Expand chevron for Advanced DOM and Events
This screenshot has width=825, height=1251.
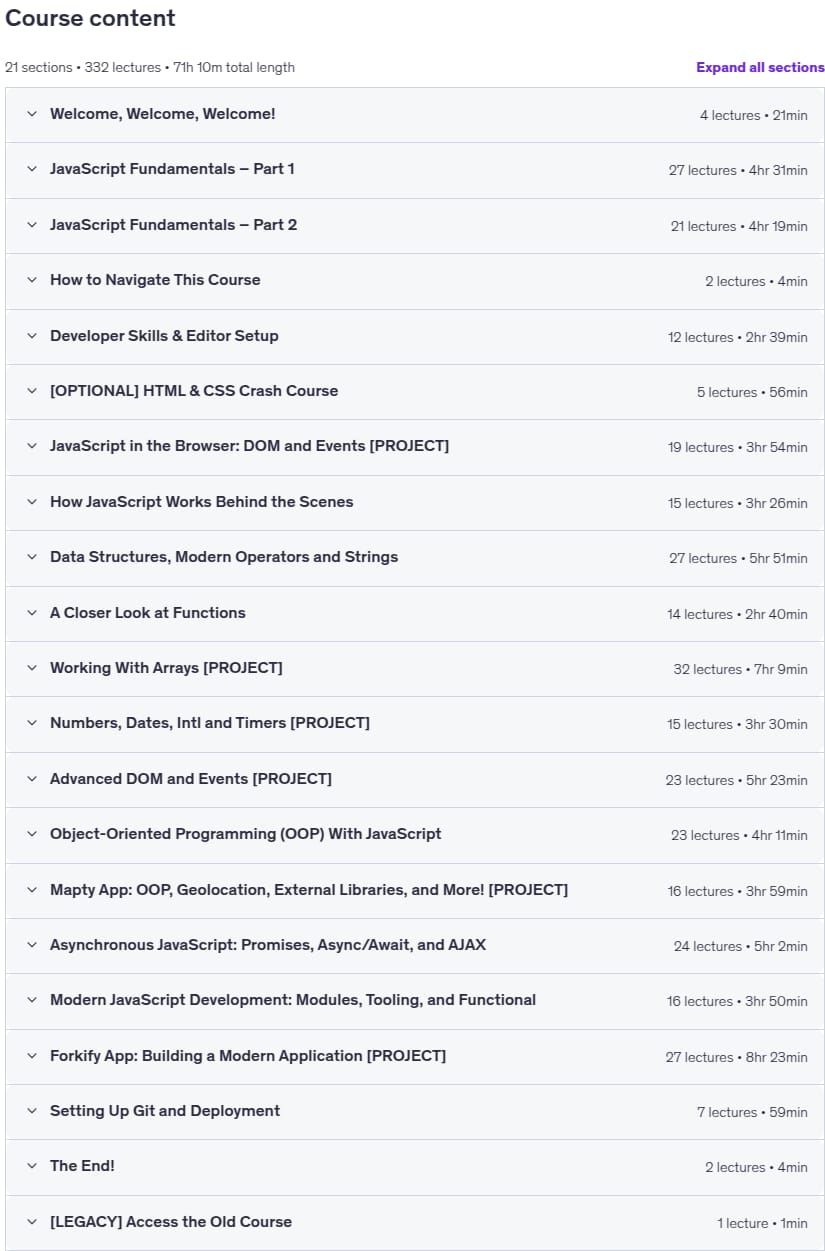point(32,780)
